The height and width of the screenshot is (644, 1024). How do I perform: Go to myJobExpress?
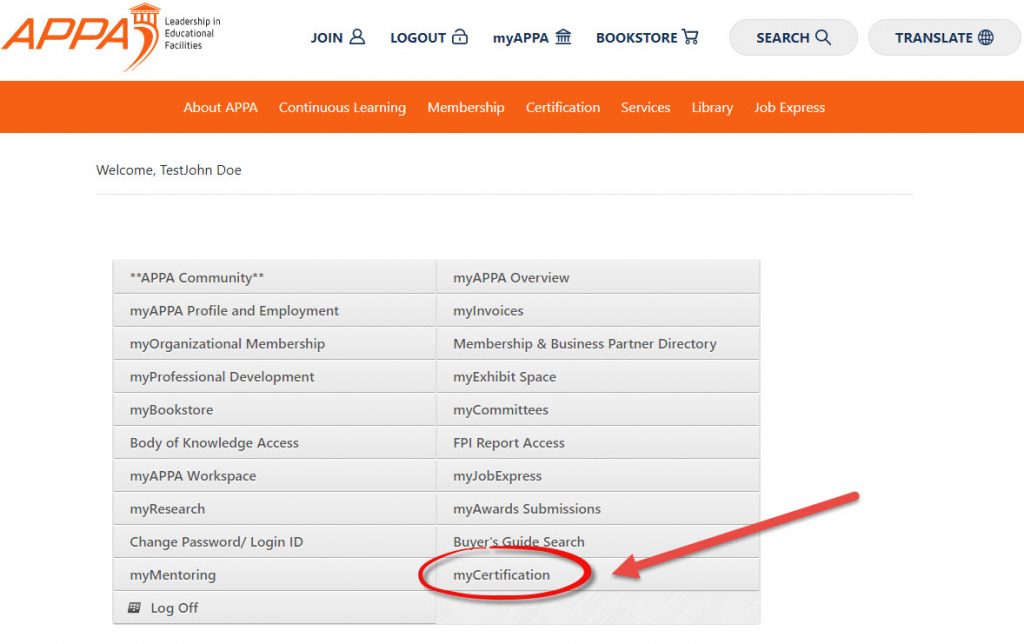(x=598, y=475)
